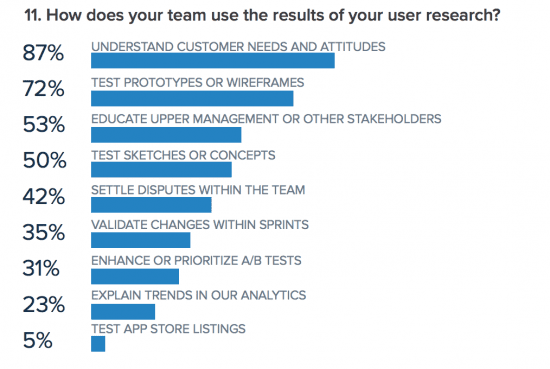Click the small 5% app store bar
Viewport: 550px width, 369px height.
(98, 344)
